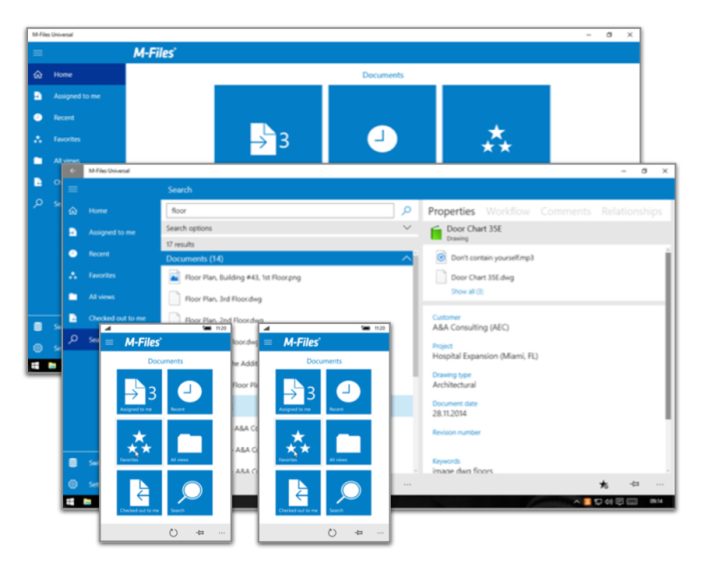Open Assigned to me in back window sidebar
The height and width of the screenshot is (570, 701).
coord(77,96)
